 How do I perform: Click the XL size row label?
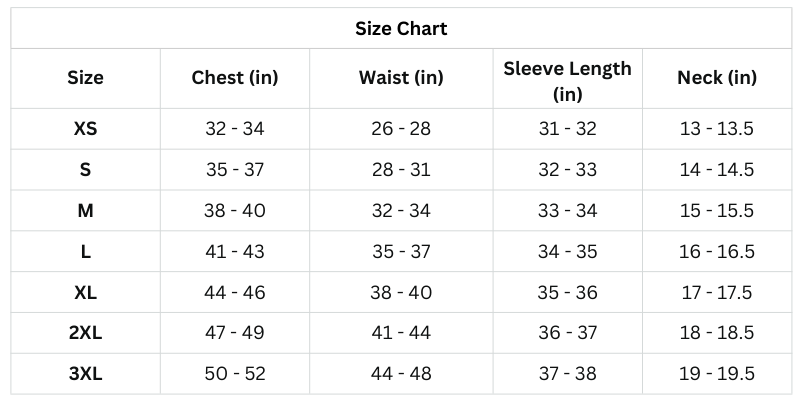click(85, 292)
